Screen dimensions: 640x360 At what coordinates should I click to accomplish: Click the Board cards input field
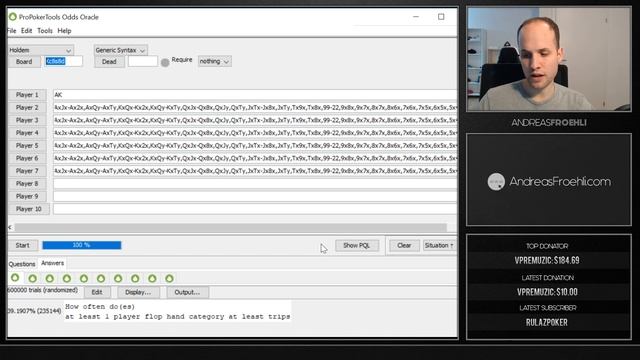[x=63, y=61]
